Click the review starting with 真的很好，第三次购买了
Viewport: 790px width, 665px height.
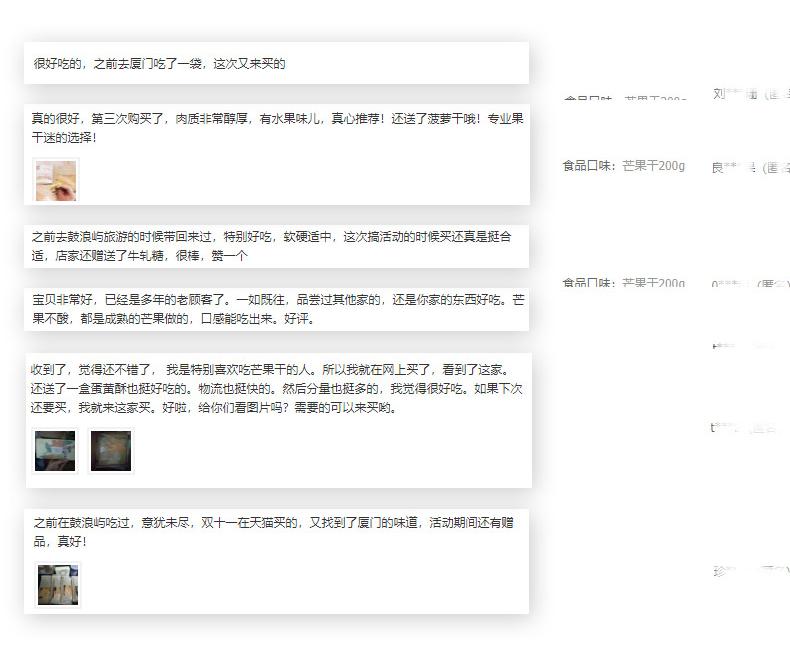click(x=277, y=127)
